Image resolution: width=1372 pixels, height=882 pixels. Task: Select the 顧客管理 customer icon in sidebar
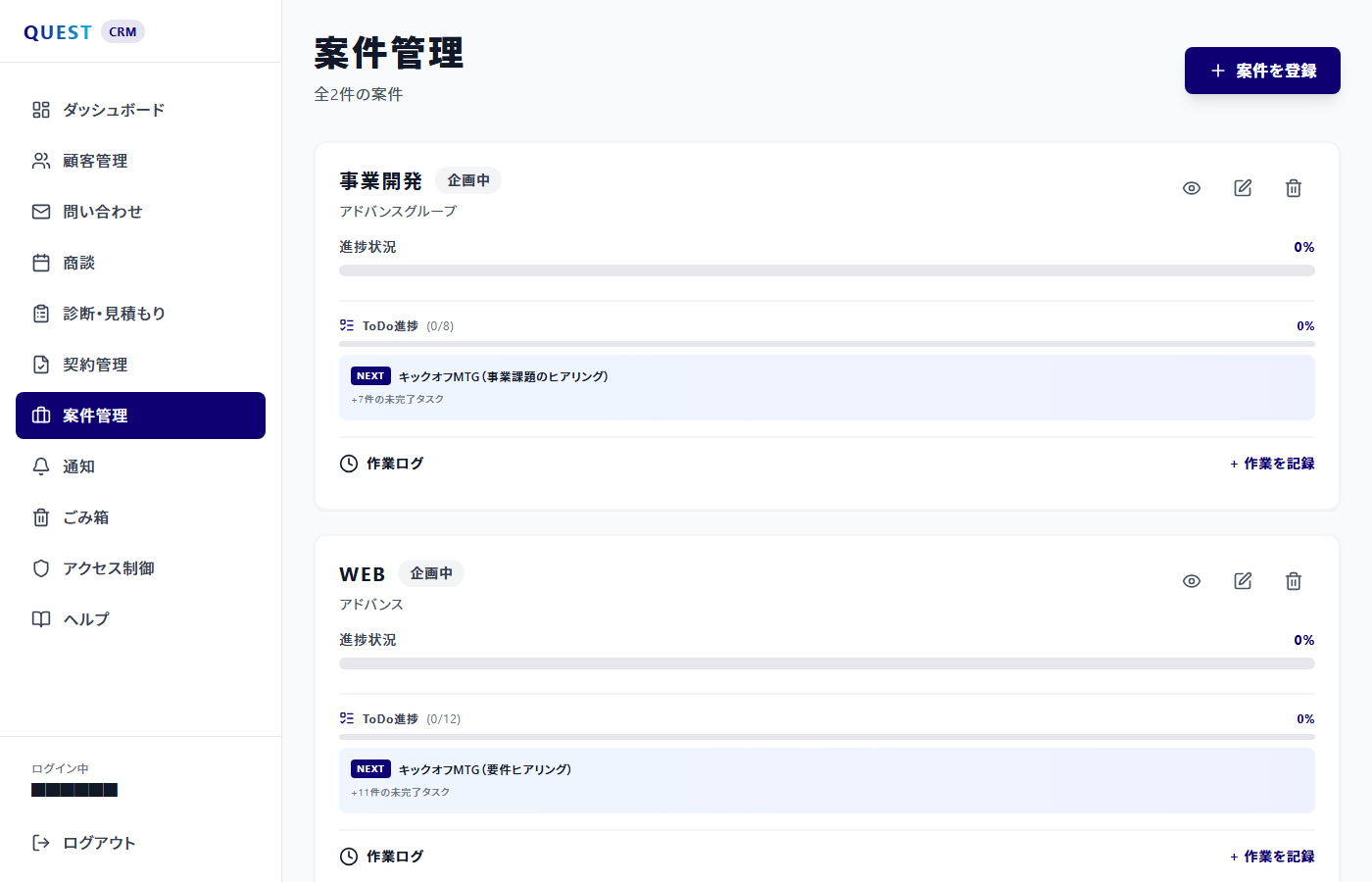tap(40, 161)
